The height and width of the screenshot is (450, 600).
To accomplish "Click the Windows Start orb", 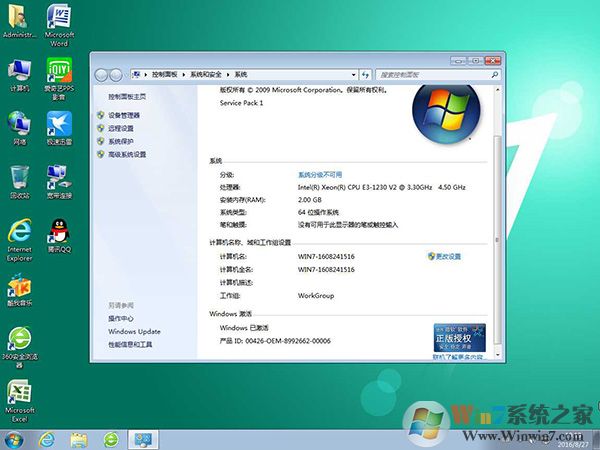I will [x=14, y=439].
